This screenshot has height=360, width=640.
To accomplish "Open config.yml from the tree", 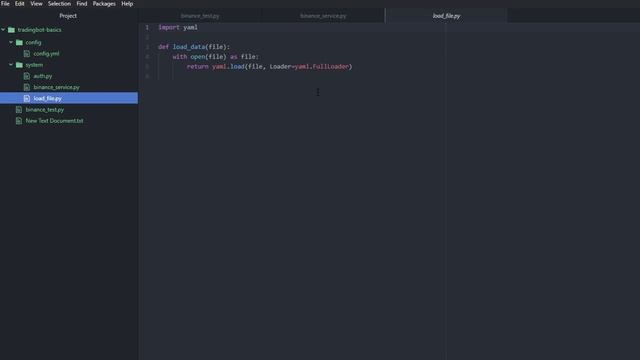I will (46, 53).
